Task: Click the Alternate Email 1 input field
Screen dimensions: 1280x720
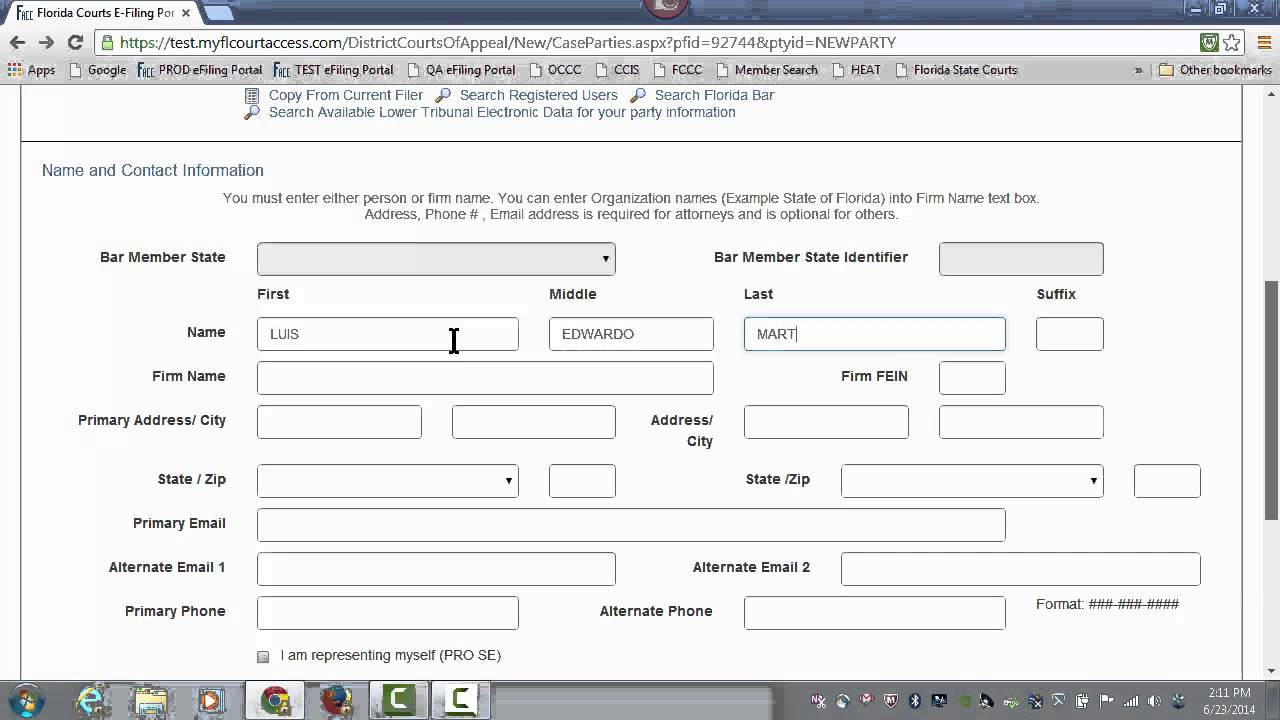Action: 436,569
